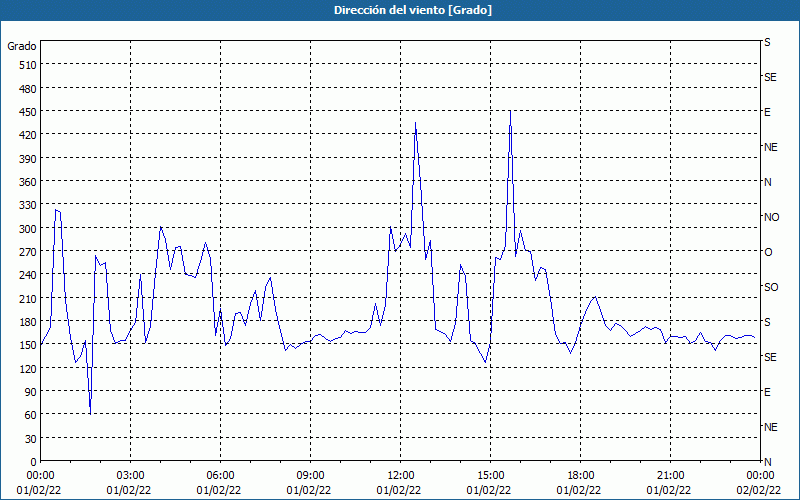The width and height of the screenshot is (800, 500).
Task: Select the "15:00" time axis label
Action: pyautogui.click(x=490, y=476)
